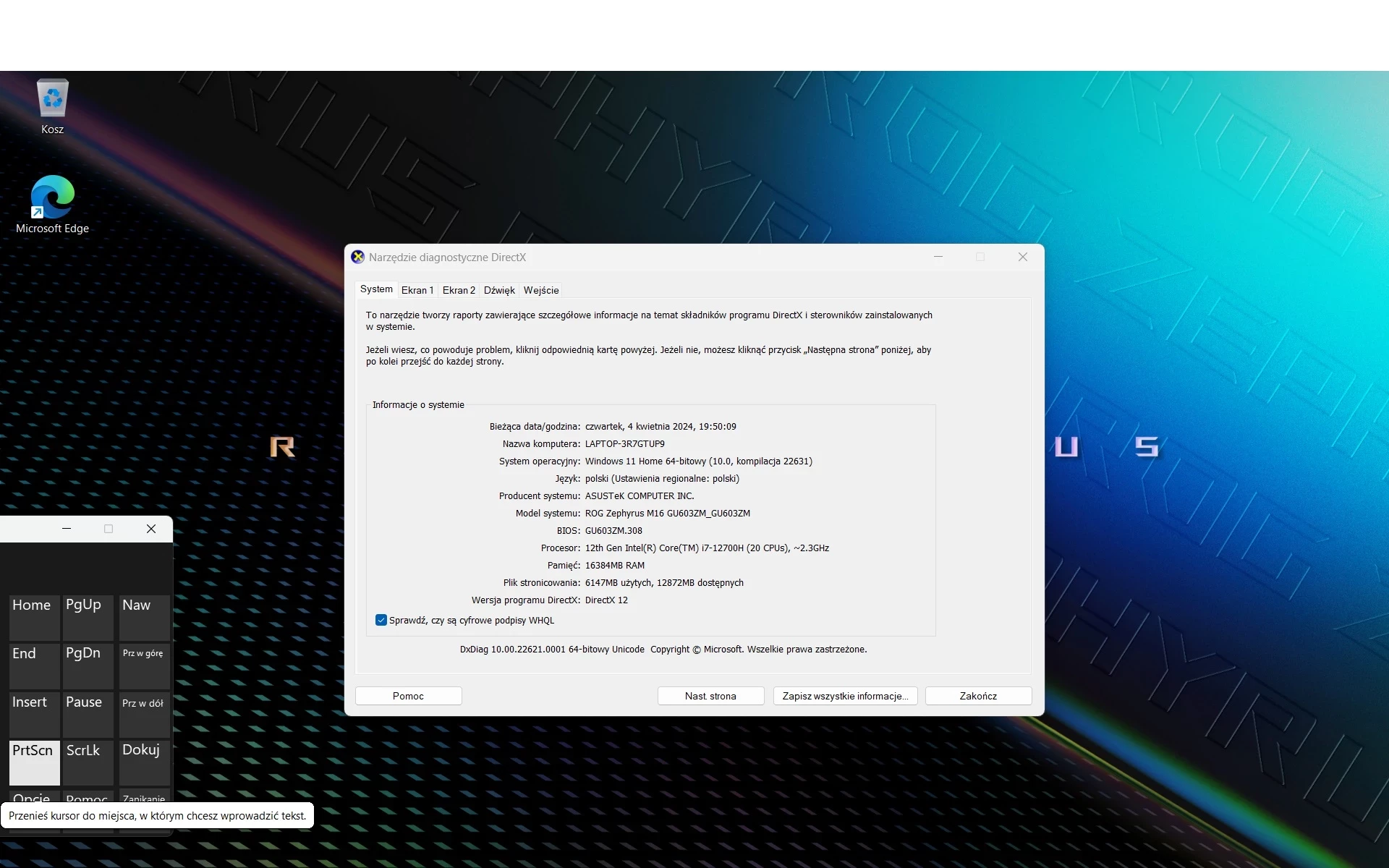Image resolution: width=1389 pixels, height=868 pixels.
Task: Select the Microsoft Edge desktop shortcut
Action: (x=52, y=205)
